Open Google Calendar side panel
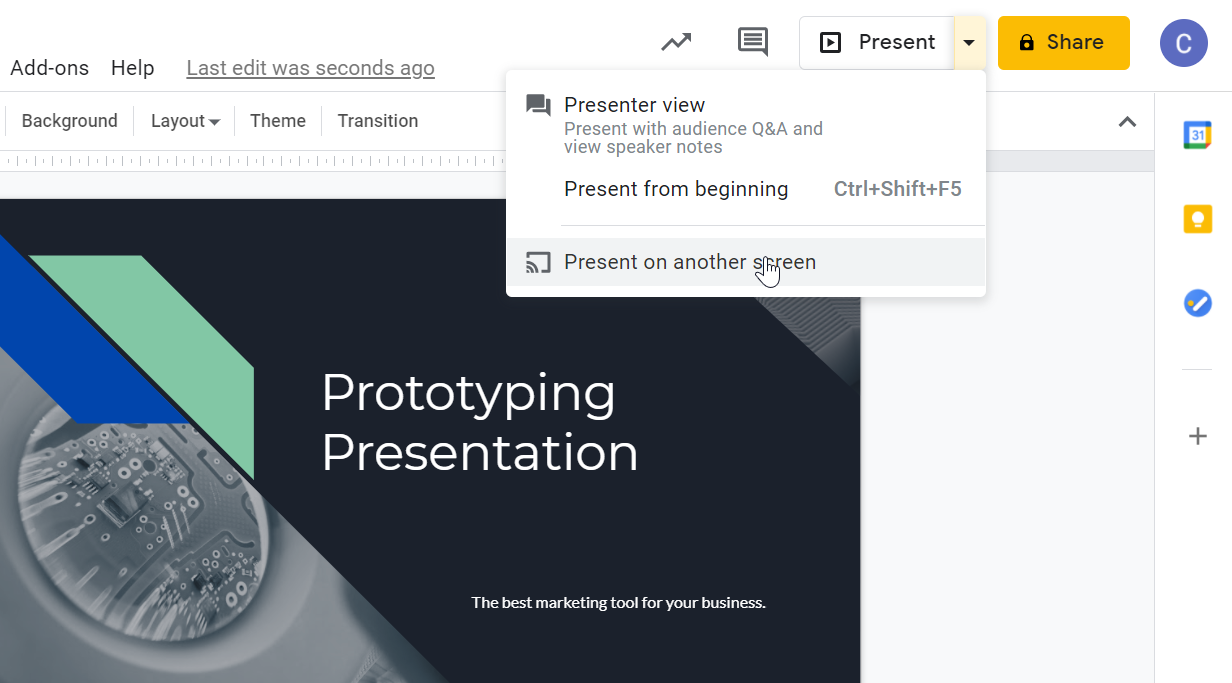The width and height of the screenshot is (1232, 683). [1197, 134]
